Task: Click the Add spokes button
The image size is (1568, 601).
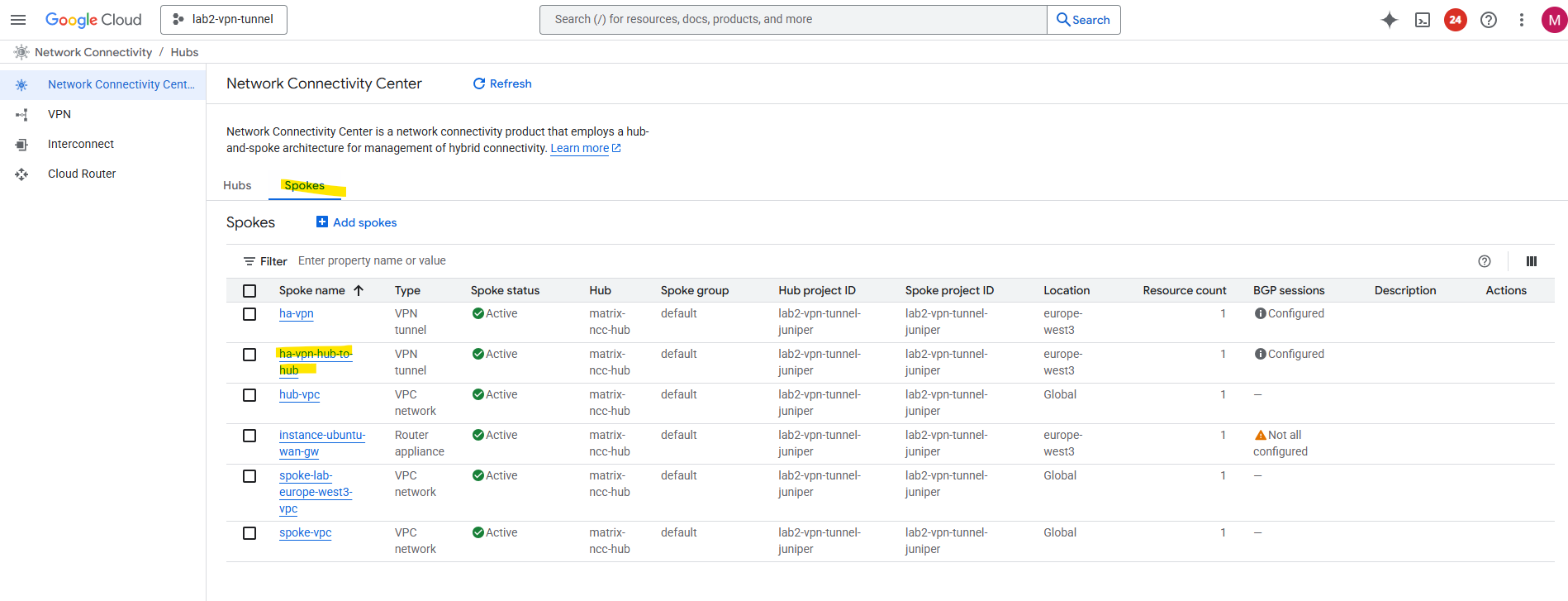Action: click(x=357, y=222)
